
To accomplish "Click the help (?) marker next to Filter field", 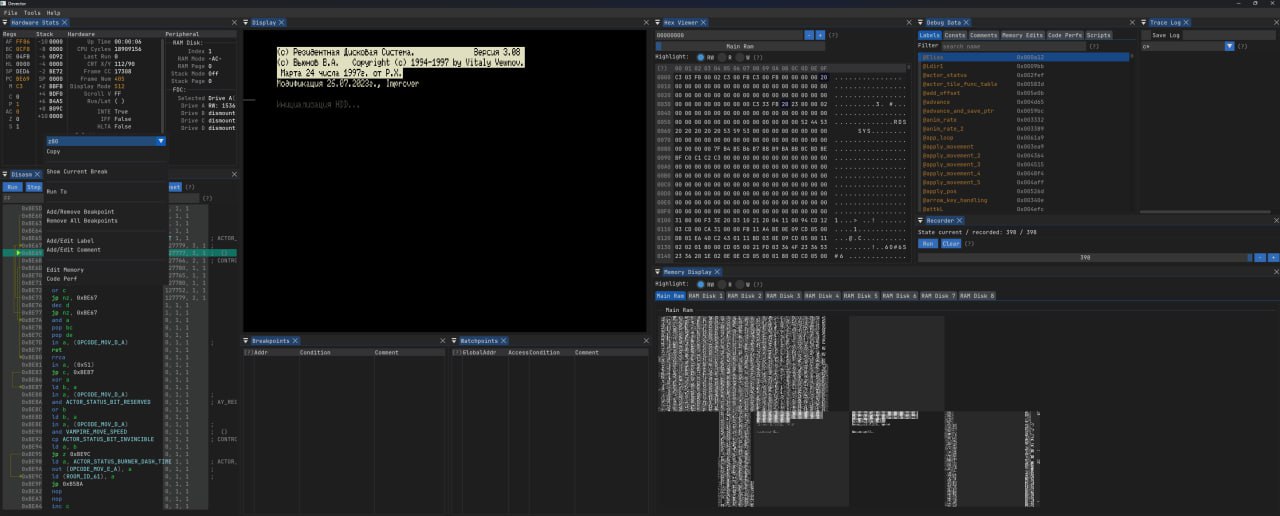I will (1094, 46).
